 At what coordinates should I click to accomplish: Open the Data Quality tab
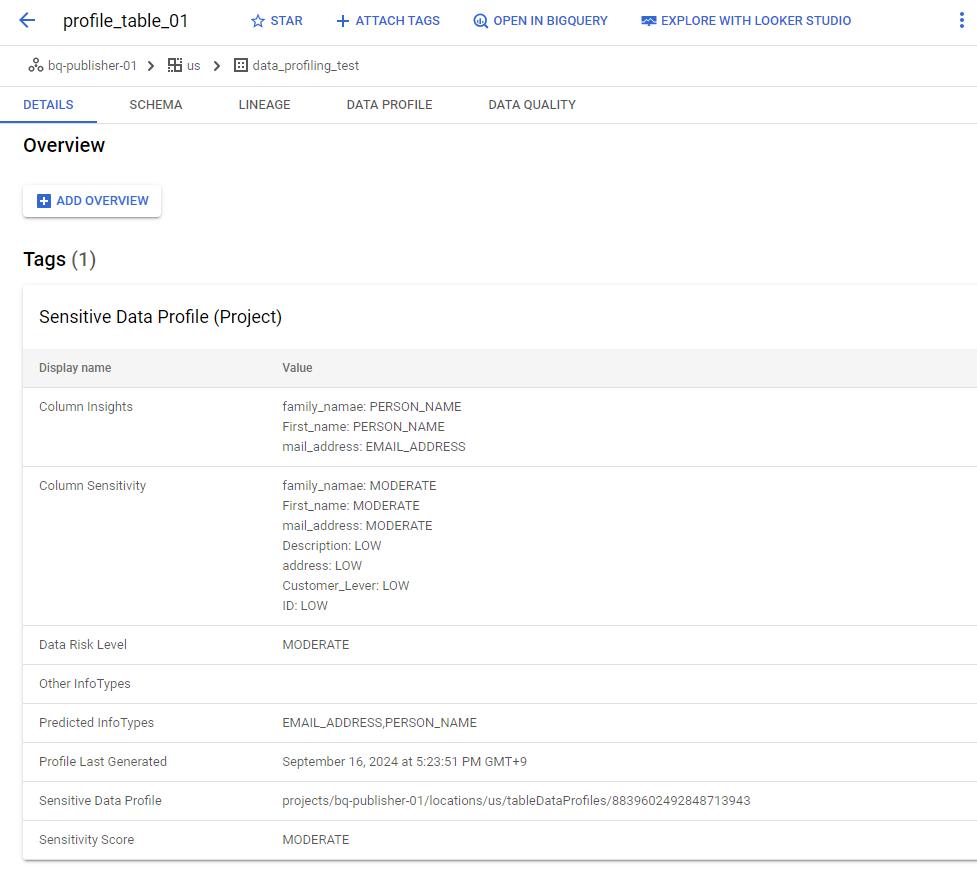click(532, 105)
